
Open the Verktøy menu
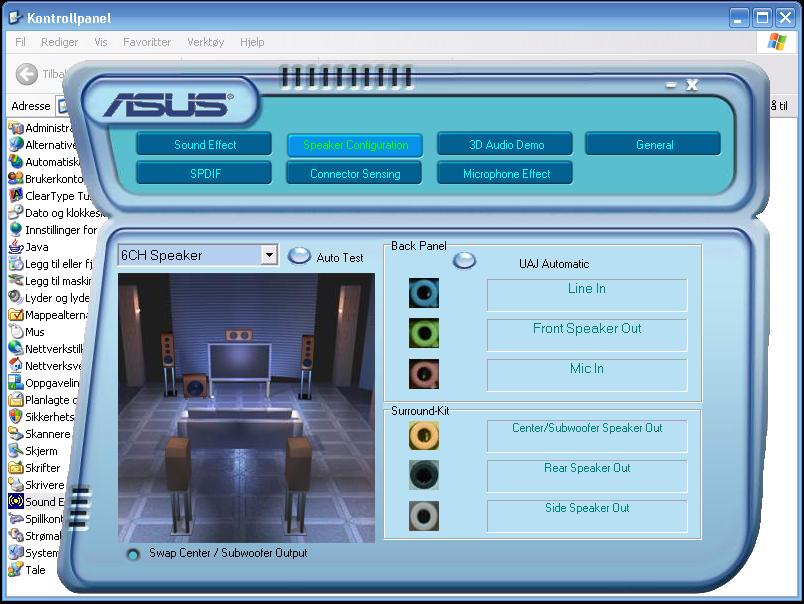206,42
